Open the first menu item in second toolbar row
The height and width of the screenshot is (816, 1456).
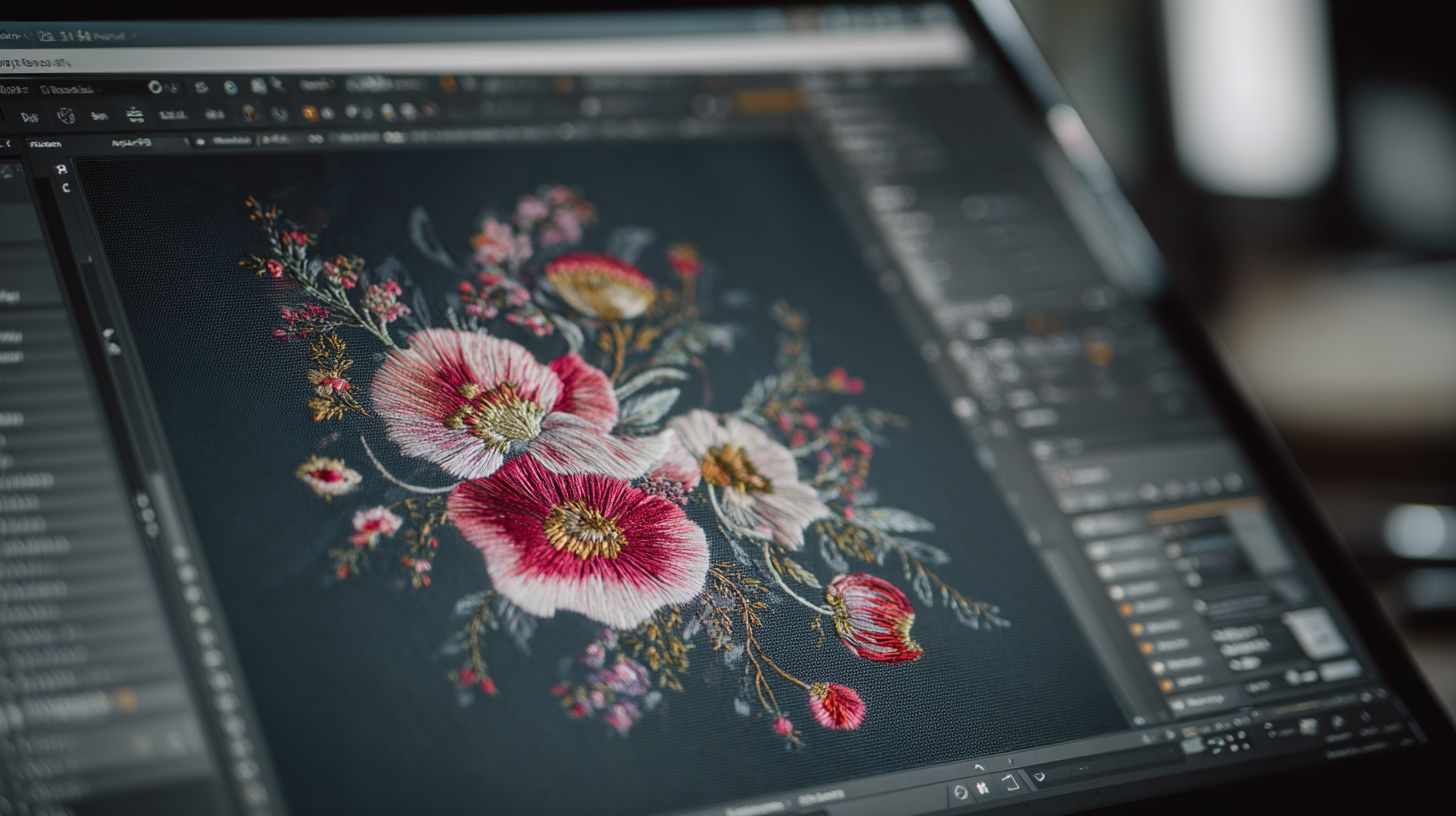coord(28,117)
